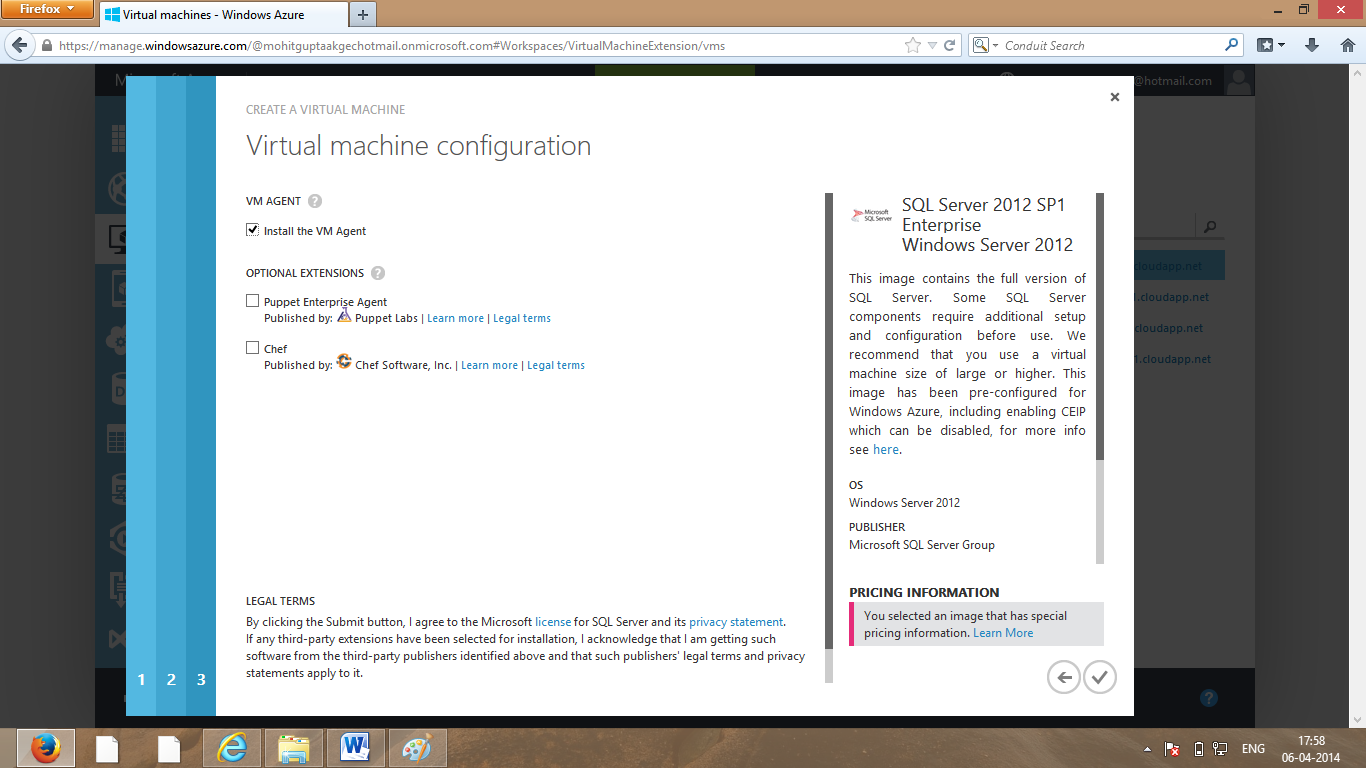Click the Azure portal help question icon
The height and width of the screenshot is (768, 1366).
pos(1209,698)
